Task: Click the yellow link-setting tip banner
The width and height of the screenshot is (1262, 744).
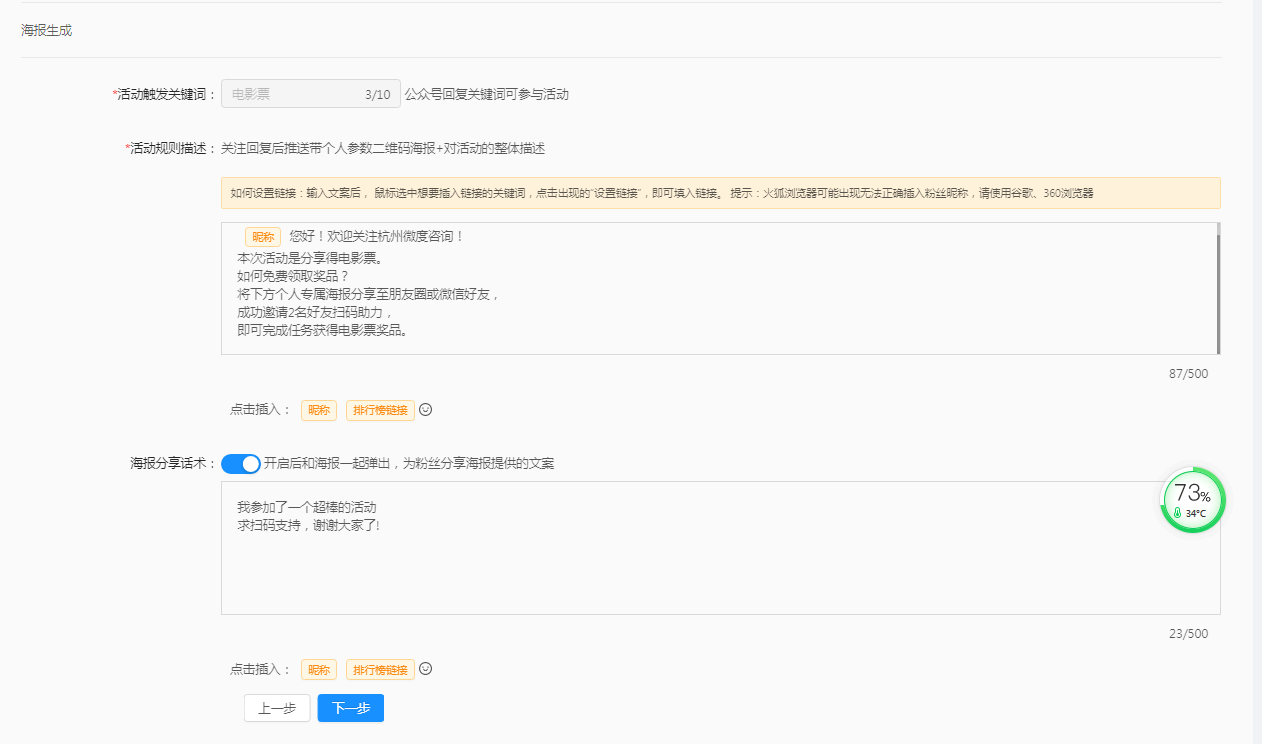Action: point(720,193)
